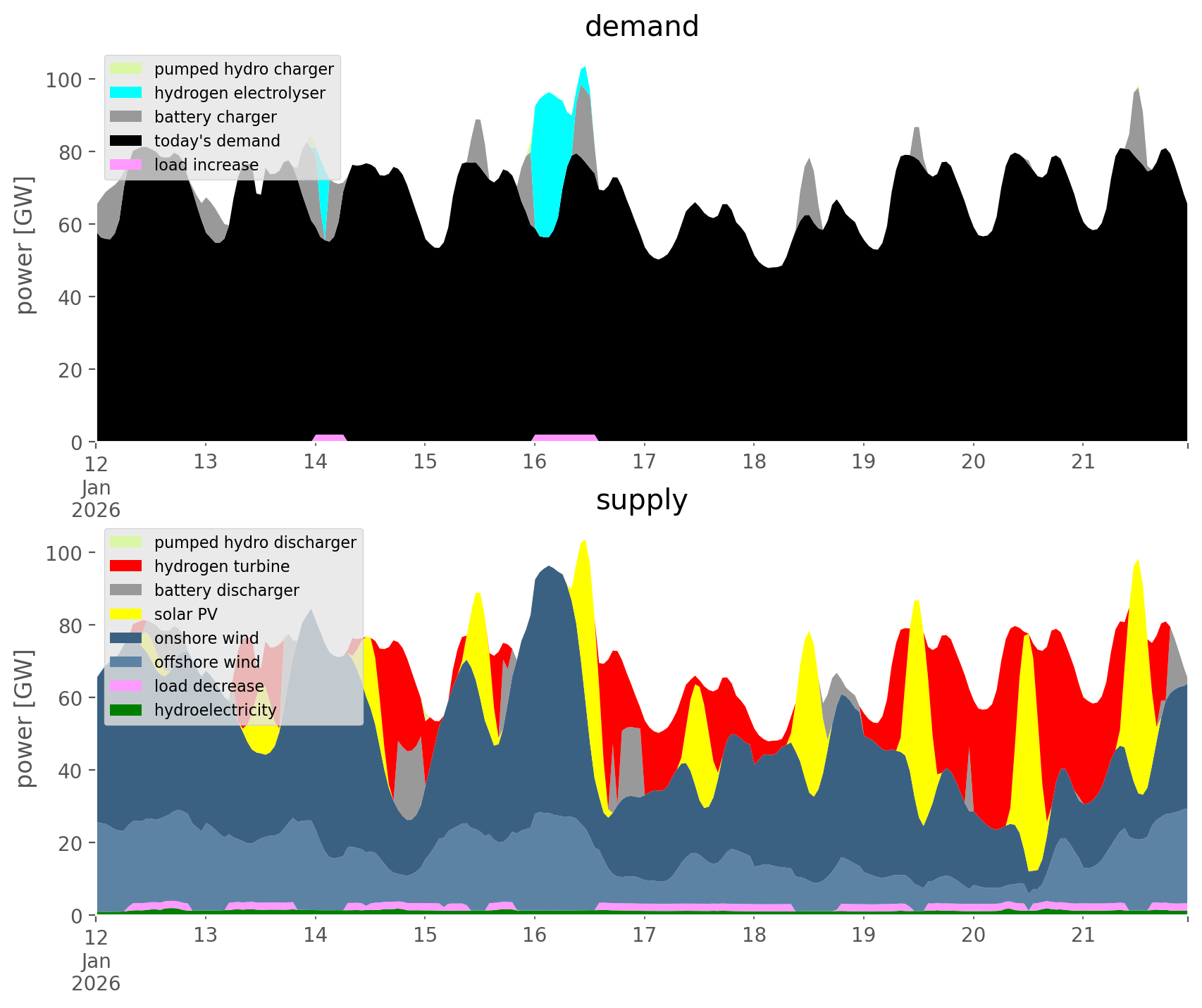Click the dark blue onshore wind swatch

126,638
